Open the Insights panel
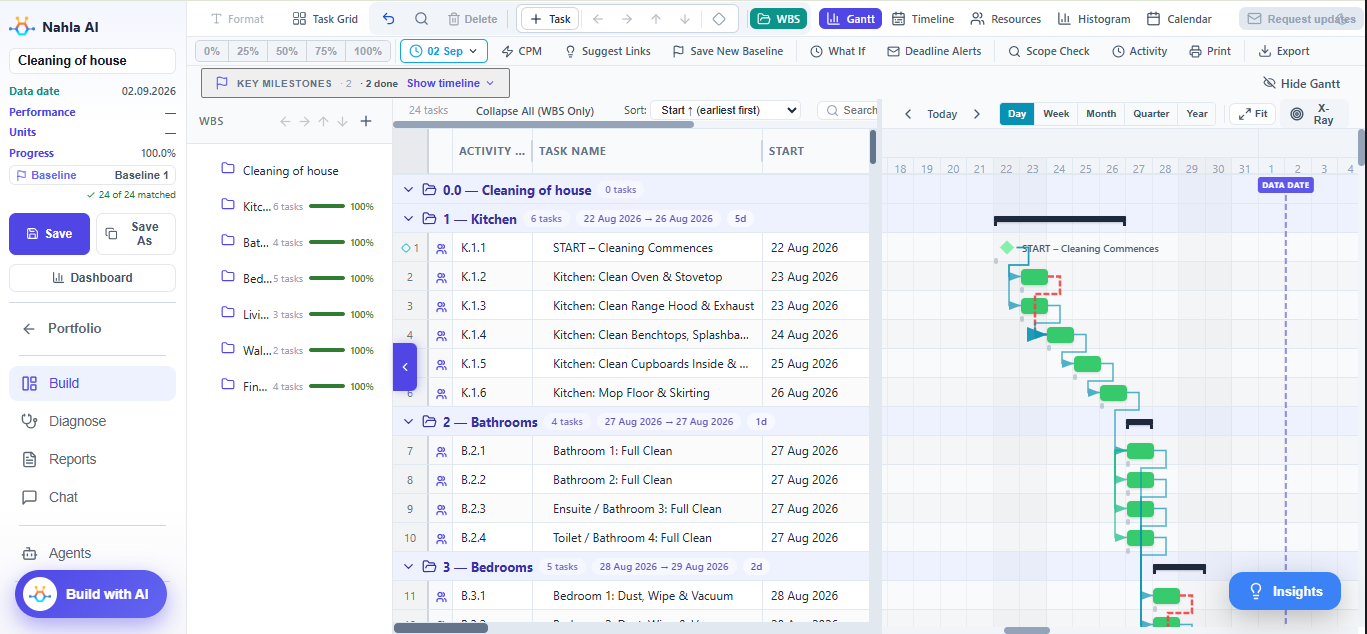Viewport: 1367px width, 634px height. 1284,591
